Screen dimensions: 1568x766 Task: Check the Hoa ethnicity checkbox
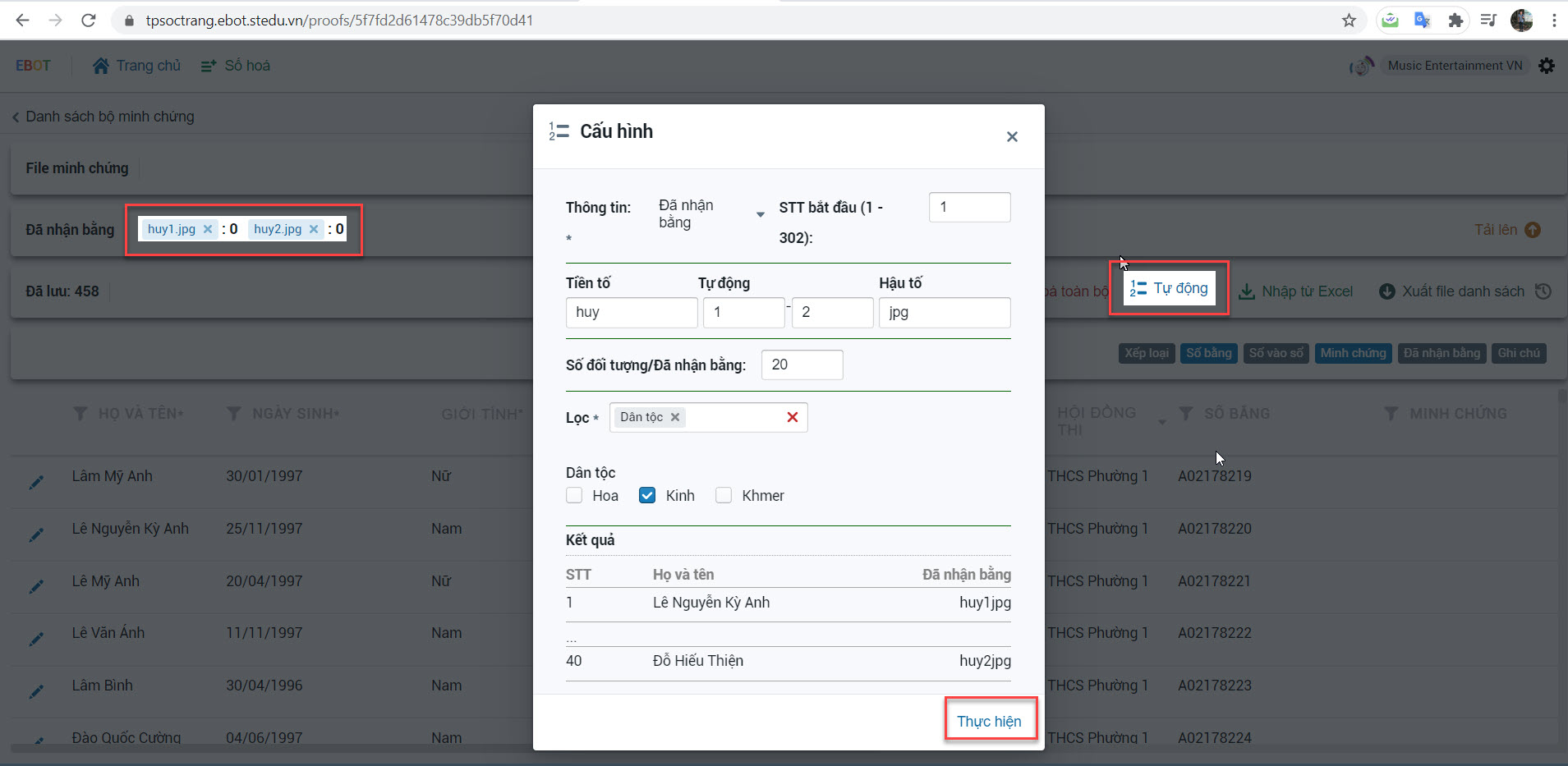point(574,495)
